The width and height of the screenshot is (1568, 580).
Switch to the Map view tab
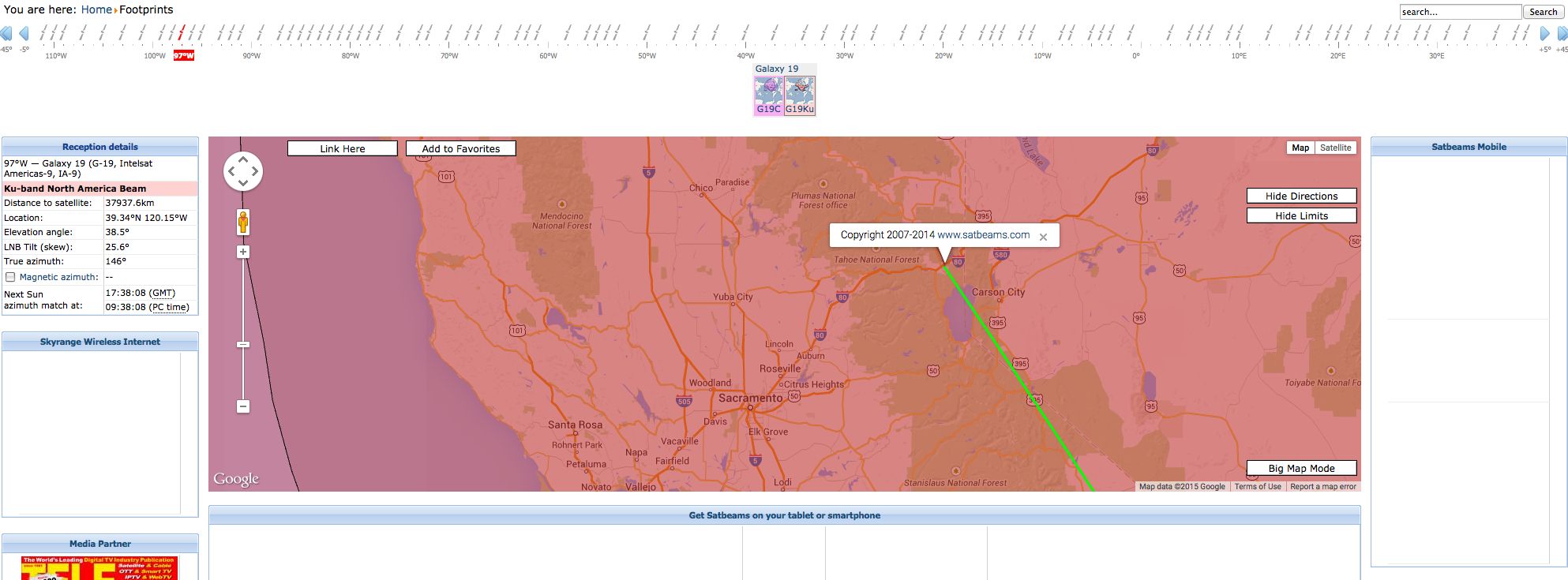[x=1300, y=148]
